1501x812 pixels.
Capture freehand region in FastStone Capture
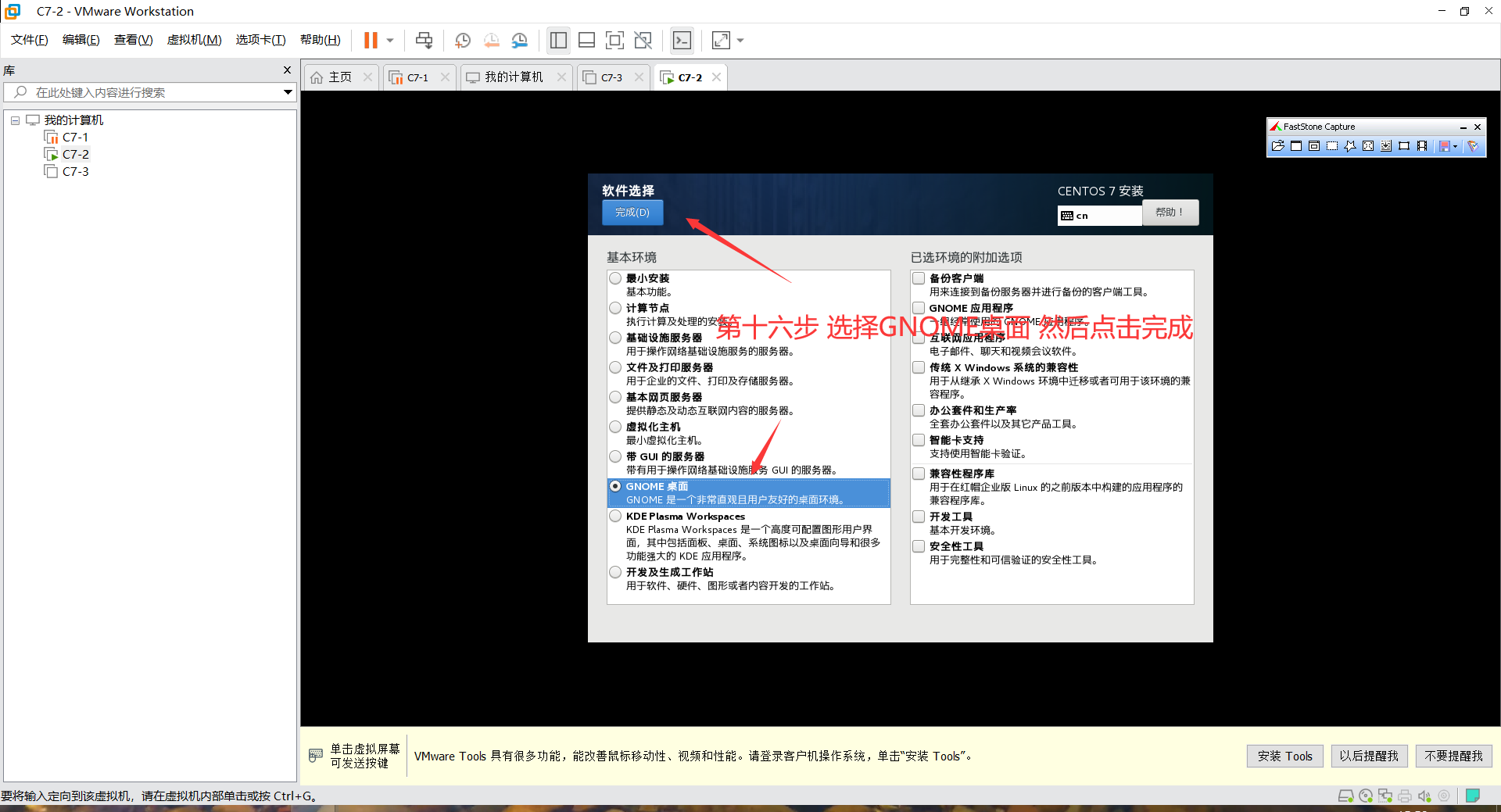1350,146
